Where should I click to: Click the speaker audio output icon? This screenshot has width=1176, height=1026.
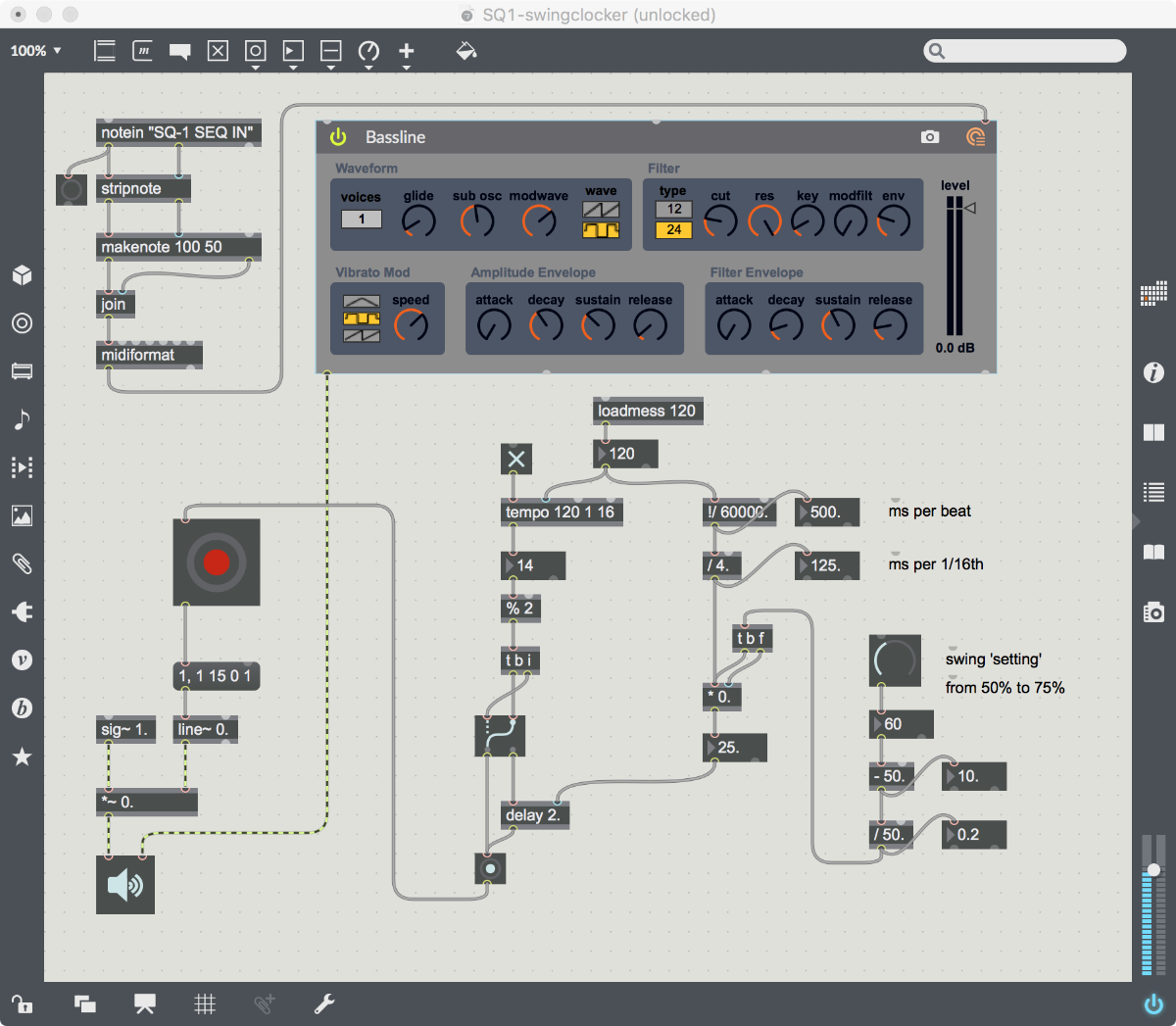coord(125,885)
